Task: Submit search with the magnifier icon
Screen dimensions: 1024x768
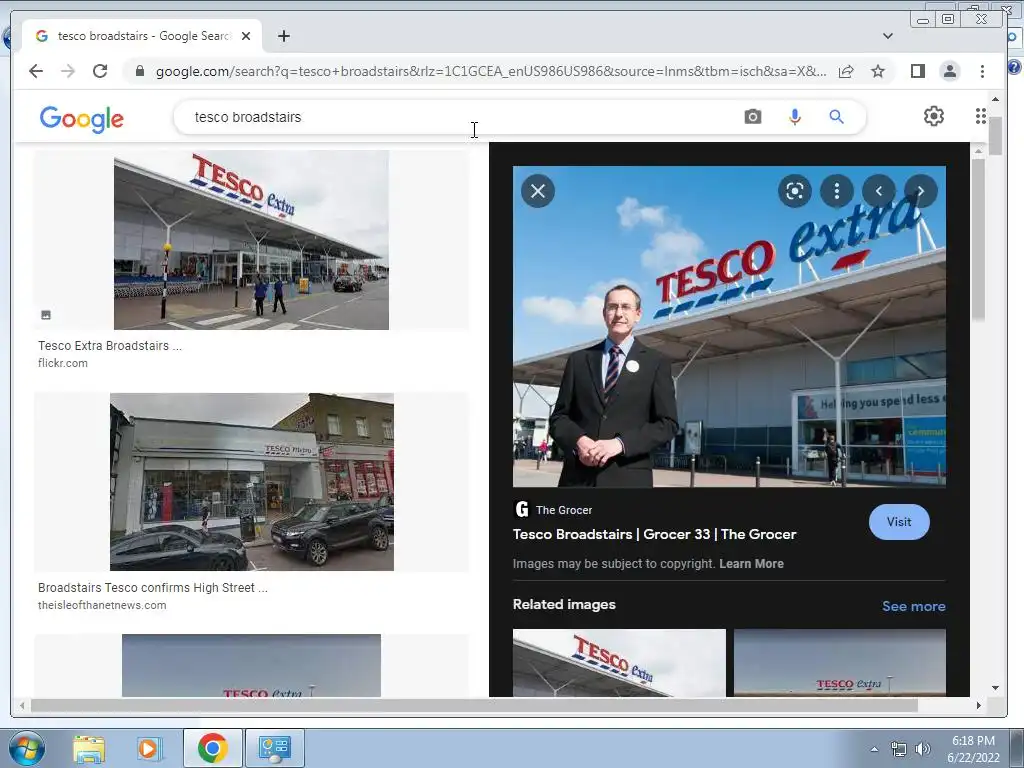Action: pyautogui.click(x=837, y=117)
